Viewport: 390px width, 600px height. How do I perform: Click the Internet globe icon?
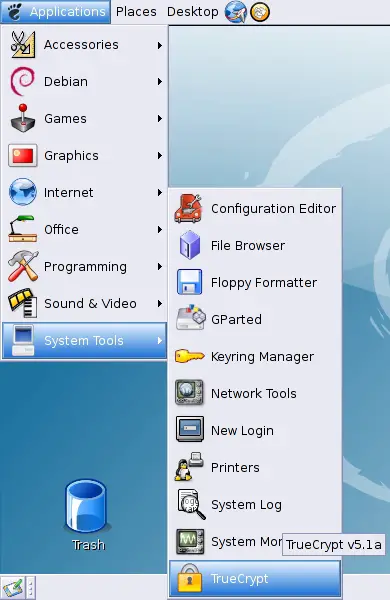click(x=23, y=192)
